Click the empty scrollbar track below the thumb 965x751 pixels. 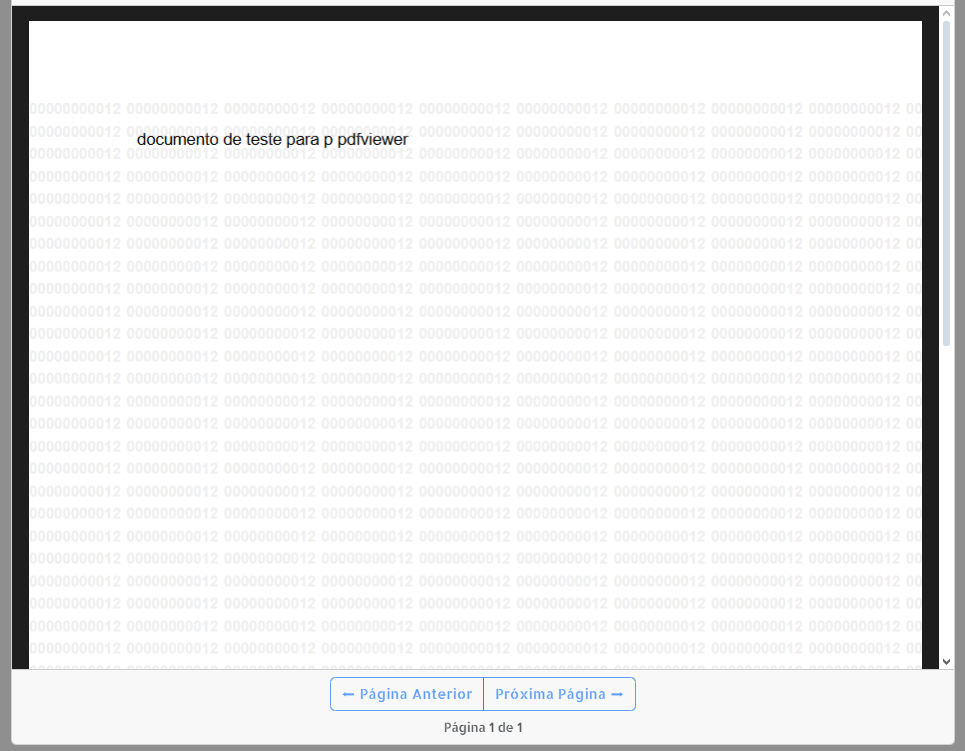(947, 500)
